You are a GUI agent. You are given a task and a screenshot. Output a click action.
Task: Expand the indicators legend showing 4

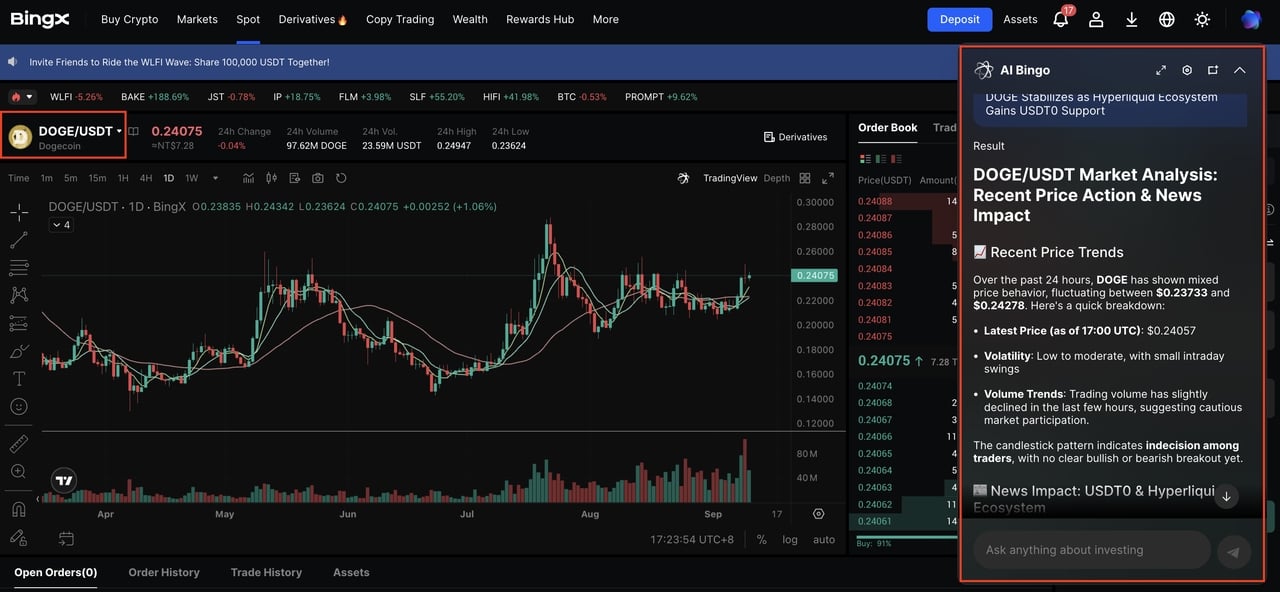pos(60,225)
